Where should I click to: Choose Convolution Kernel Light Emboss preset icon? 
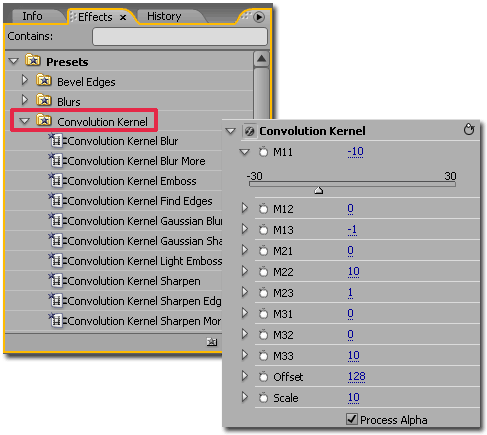56,261
